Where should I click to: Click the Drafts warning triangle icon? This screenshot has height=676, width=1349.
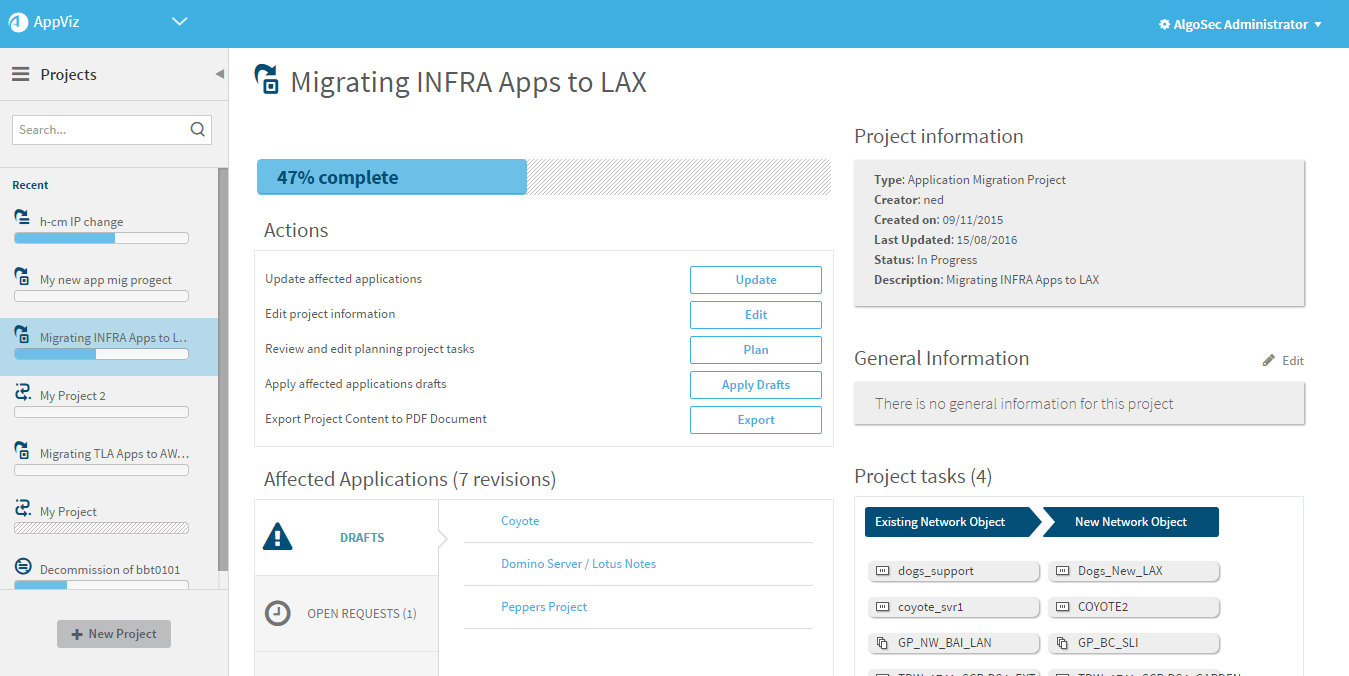click(x=277, y=538)
